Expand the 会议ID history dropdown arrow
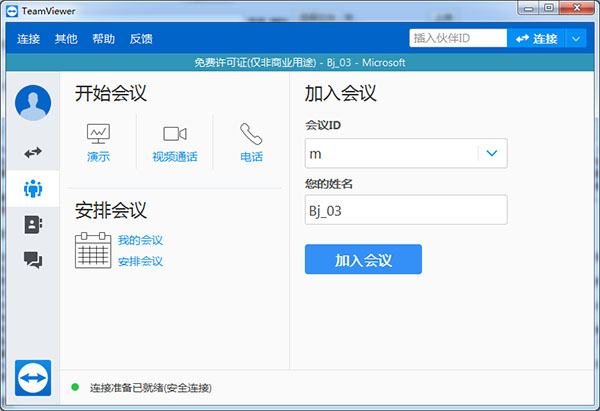The width and height of the screenshot is (600, 411). pyautogui.click(x=492, y=153)
